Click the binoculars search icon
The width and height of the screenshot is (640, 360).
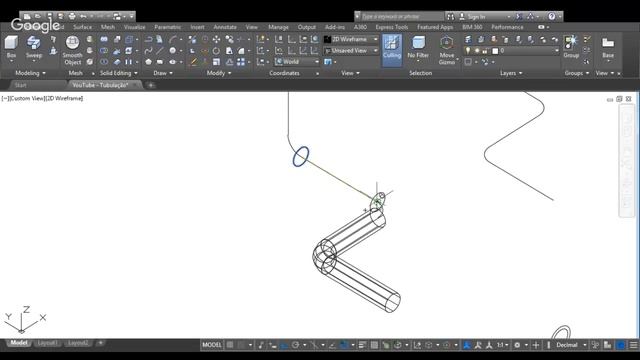coord(451,16)
